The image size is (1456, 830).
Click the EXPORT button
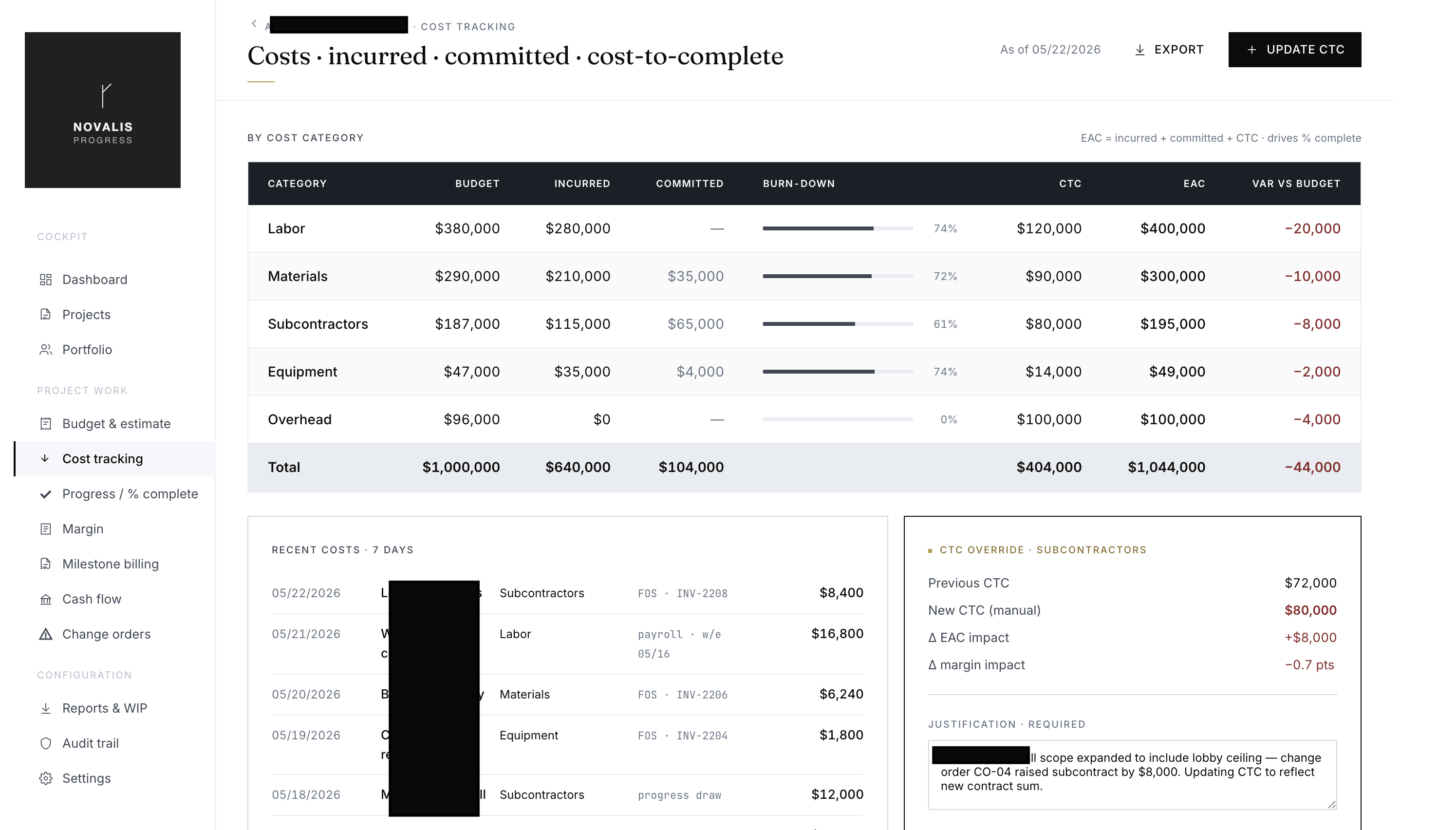click(x=1168, y=50)
